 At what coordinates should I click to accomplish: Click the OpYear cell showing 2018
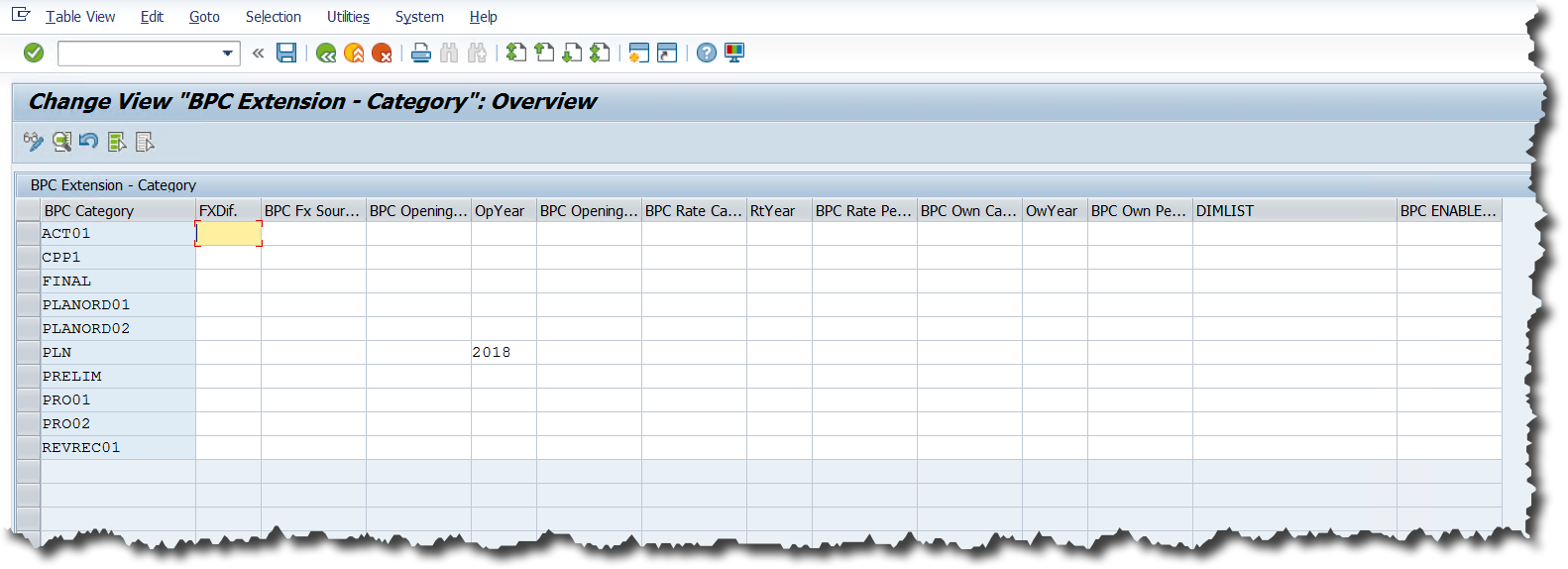[x=503, y=353]
